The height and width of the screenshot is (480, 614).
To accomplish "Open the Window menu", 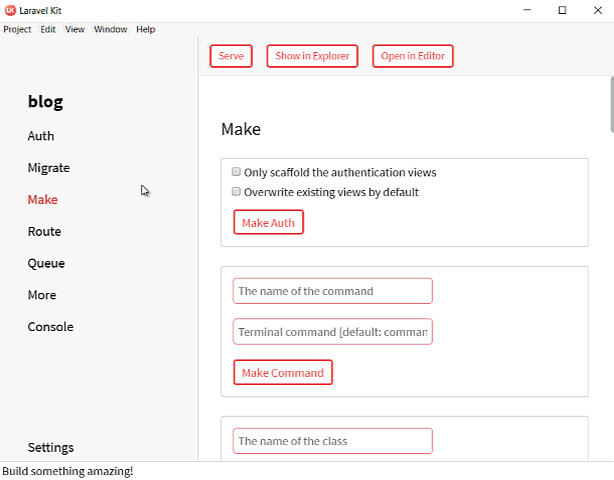I will 110,29.
